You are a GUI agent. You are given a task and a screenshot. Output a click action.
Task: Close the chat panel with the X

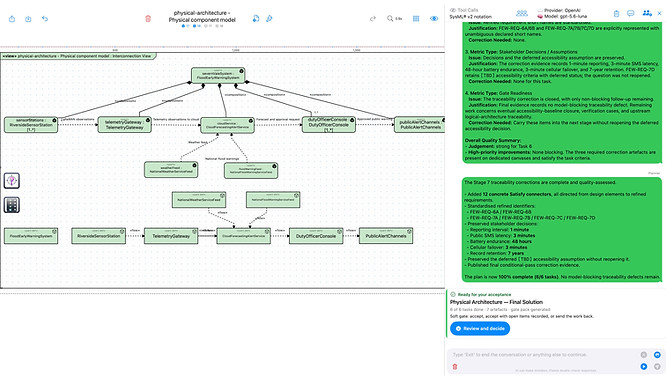pos(659,14)
